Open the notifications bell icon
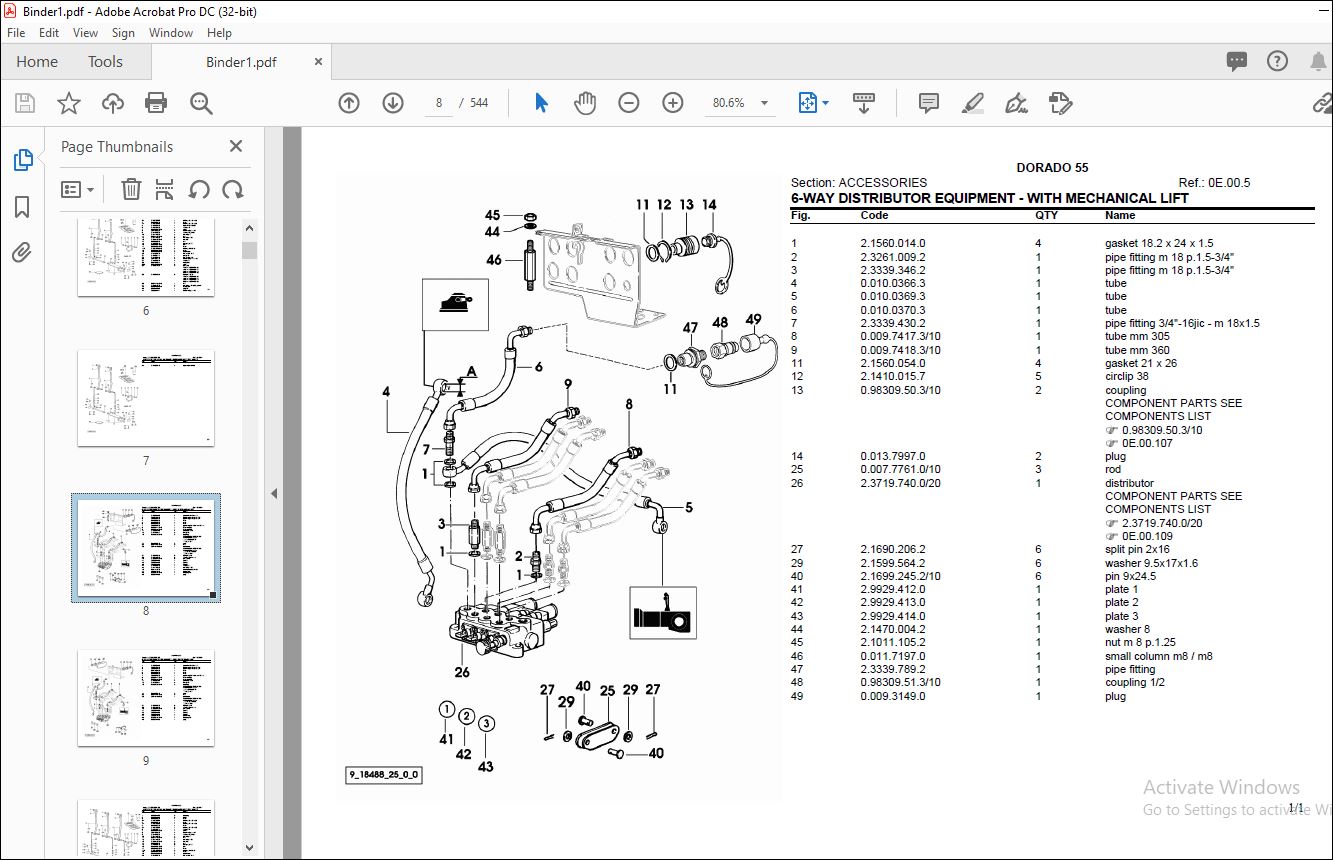The height and width of the screenshot is (860, 1333). click(x=1319, y=61)
